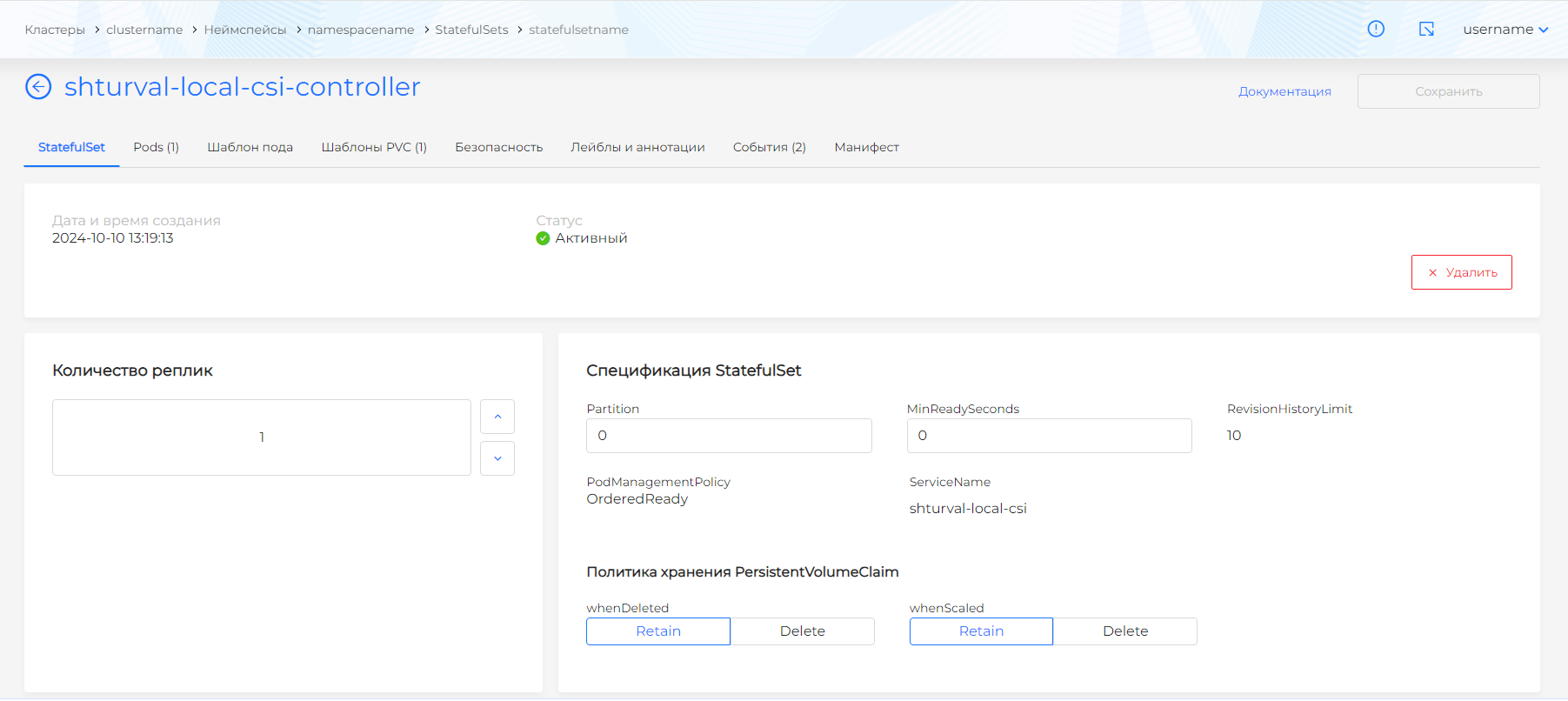Go to StatefulSets in the breadcrumb
This screenshot has width=1568, height=701.
(x=471, y=30)
